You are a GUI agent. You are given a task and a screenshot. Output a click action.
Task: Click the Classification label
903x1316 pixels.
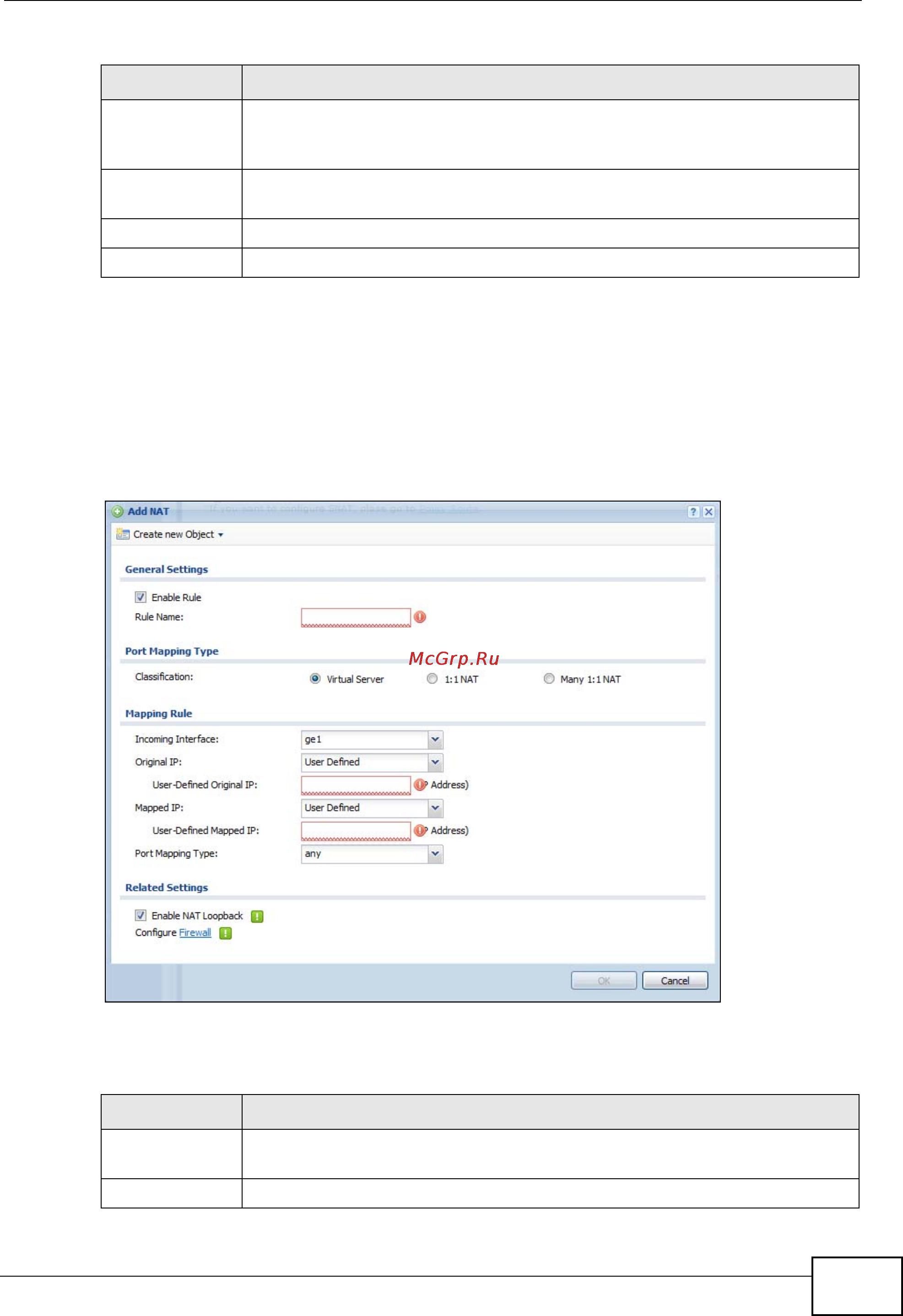[164, 677]
